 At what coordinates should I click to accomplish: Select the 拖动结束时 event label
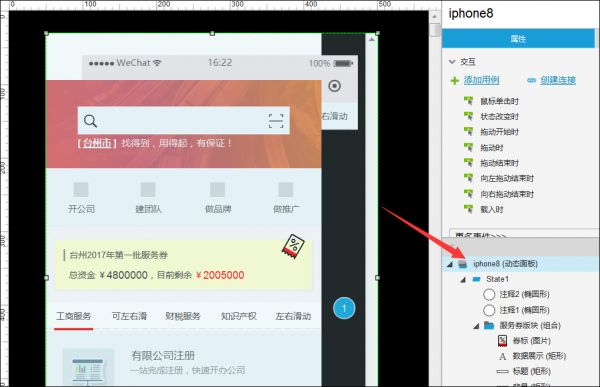499,163
